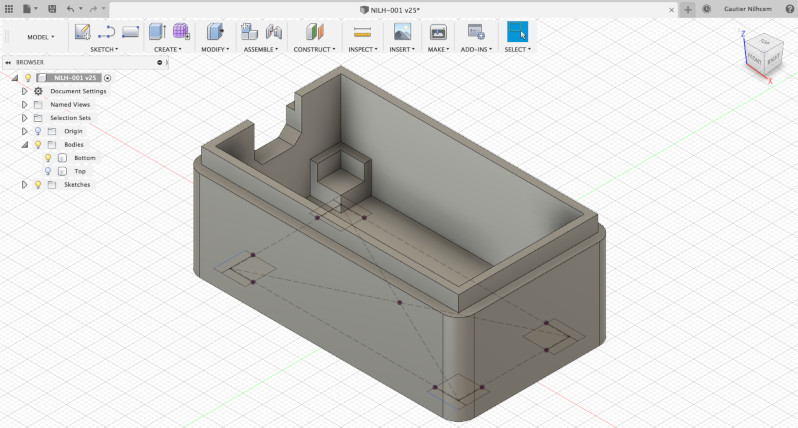798x428 pixels.
Task: Expand the Selection Sets node
Action: tap(24, 118)
